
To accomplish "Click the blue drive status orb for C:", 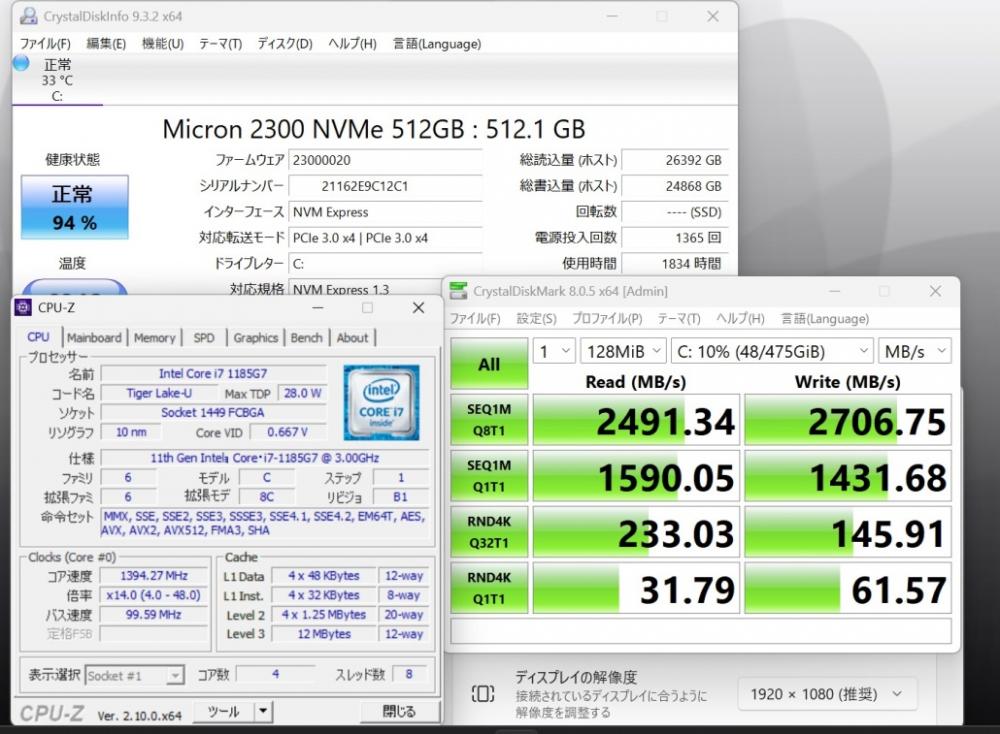I will point(21,63).
